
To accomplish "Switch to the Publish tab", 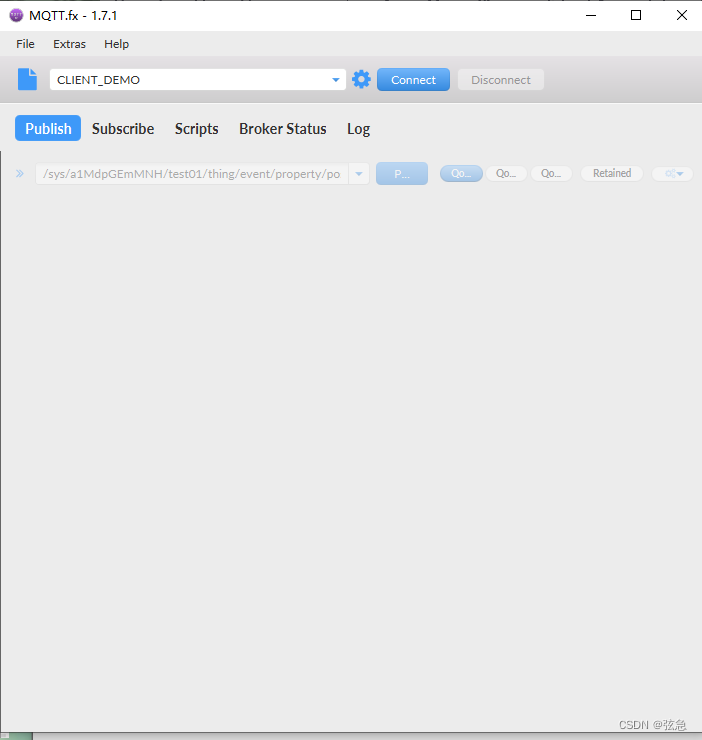I will pos(48,128).
